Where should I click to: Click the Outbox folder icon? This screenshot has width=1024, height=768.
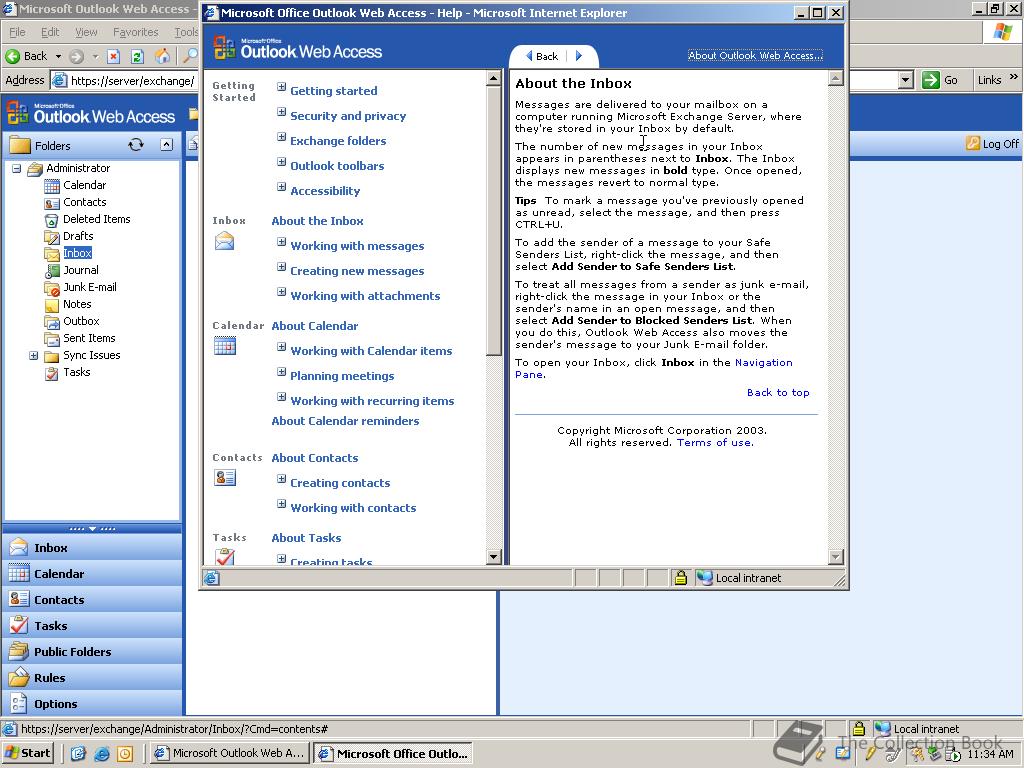pyautogui.click(x=52, y=321)
